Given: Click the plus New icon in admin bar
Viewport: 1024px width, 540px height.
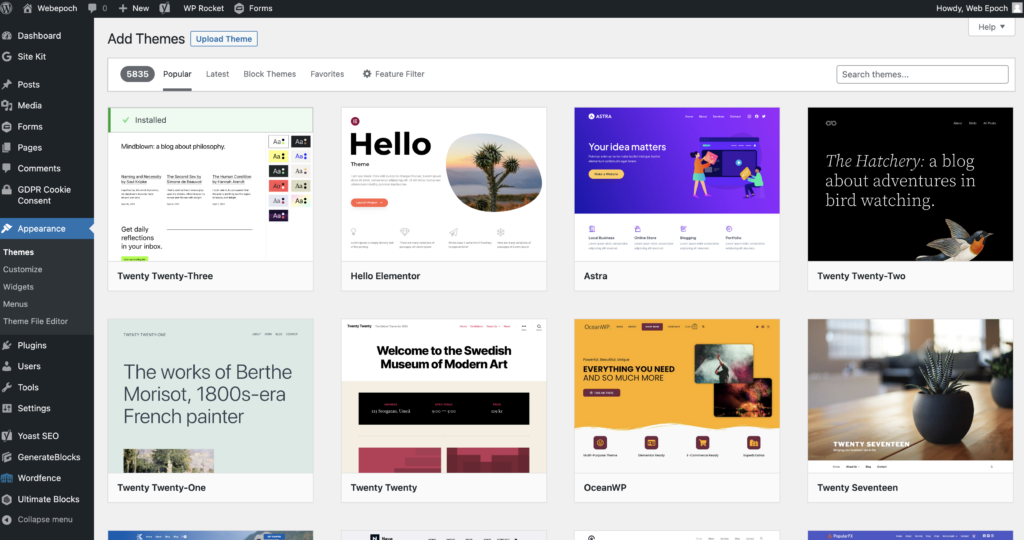Looking at the screenshot, I should [x=123, y=8].
